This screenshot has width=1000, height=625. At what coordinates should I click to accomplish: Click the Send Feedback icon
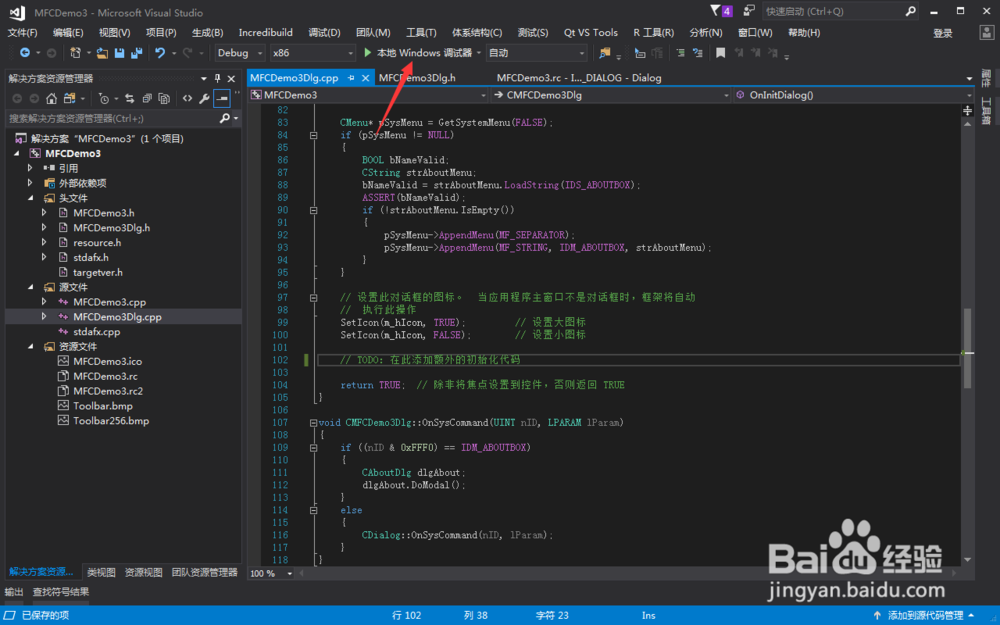tap(749, 11)
